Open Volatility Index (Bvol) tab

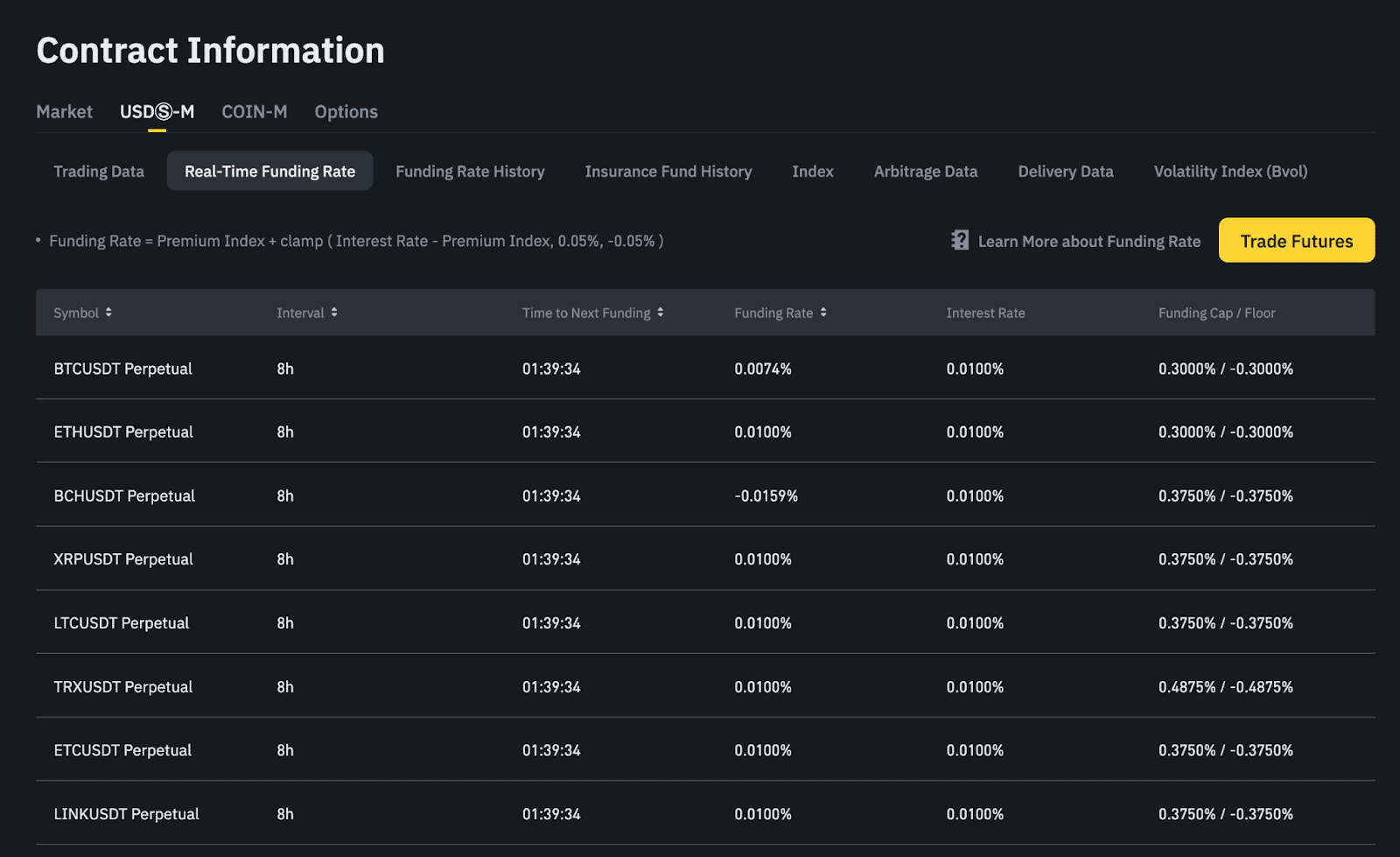[1230, 172]
